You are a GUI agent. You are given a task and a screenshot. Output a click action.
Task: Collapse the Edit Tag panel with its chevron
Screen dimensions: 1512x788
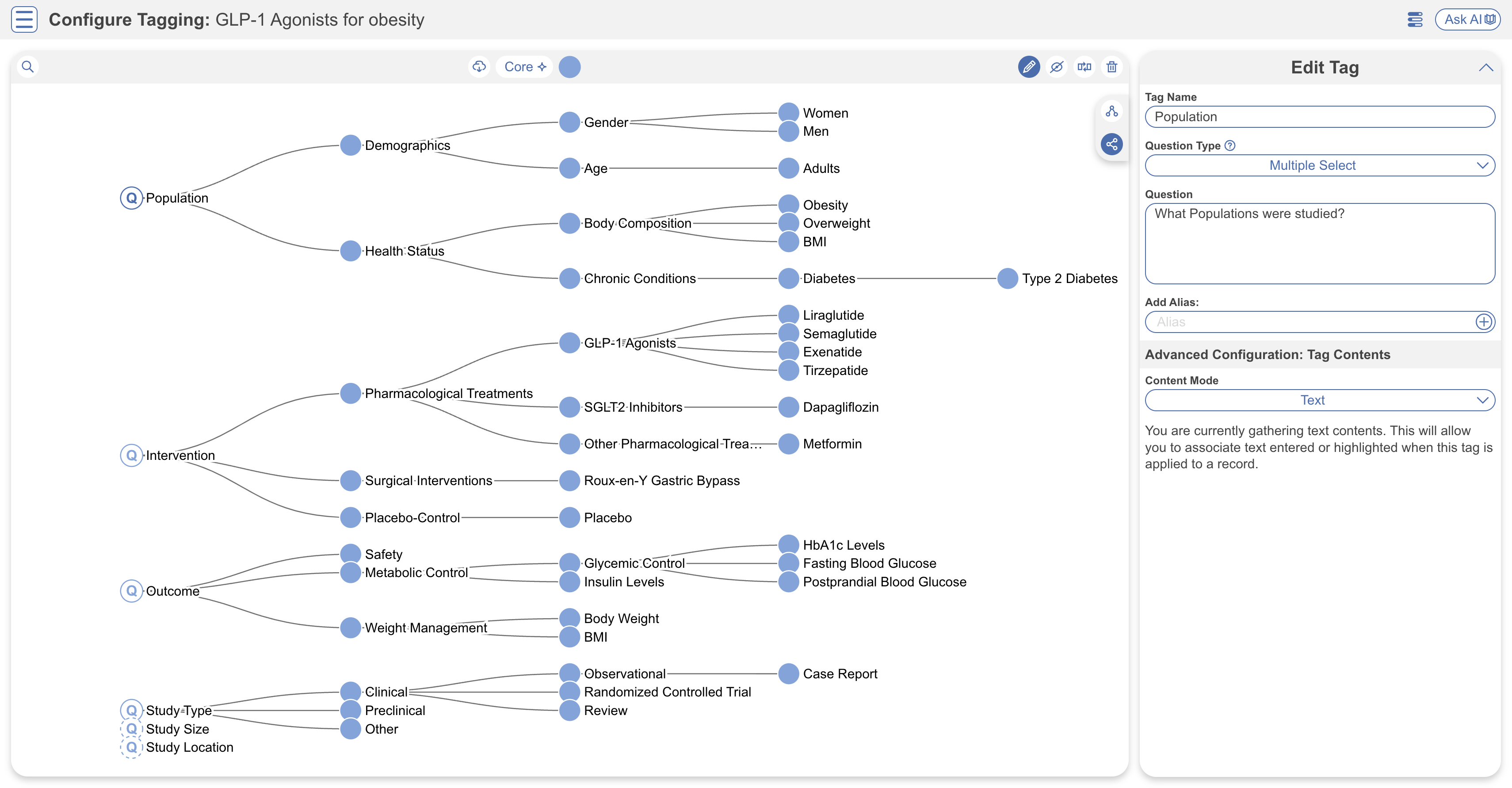[1486, 68]
